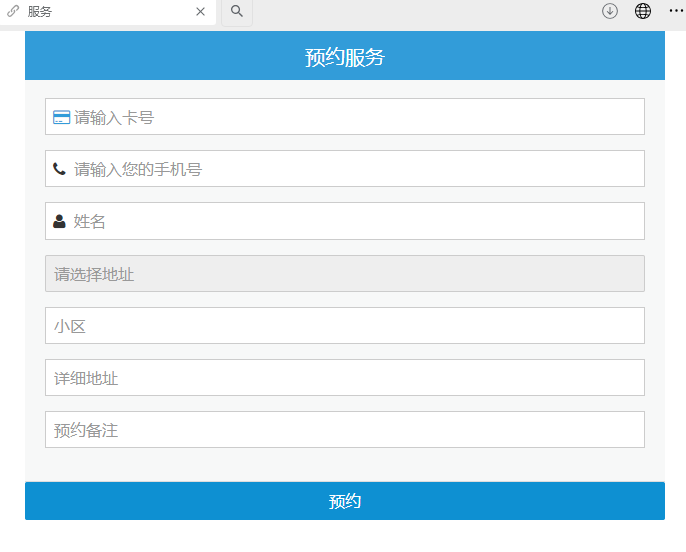The width and height of the screenshot is (686, 552).
Task: Switch to the 服务 tab
Action: pos(100,12)
